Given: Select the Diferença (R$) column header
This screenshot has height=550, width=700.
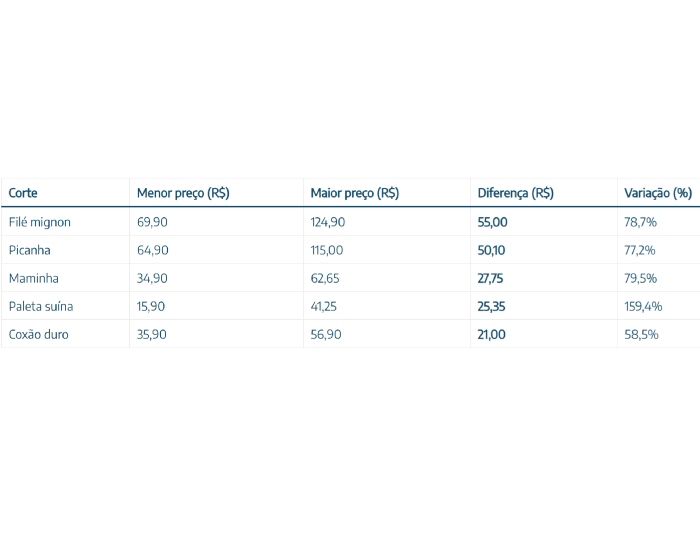Looking at the screenshot, I should click(515, 193).
